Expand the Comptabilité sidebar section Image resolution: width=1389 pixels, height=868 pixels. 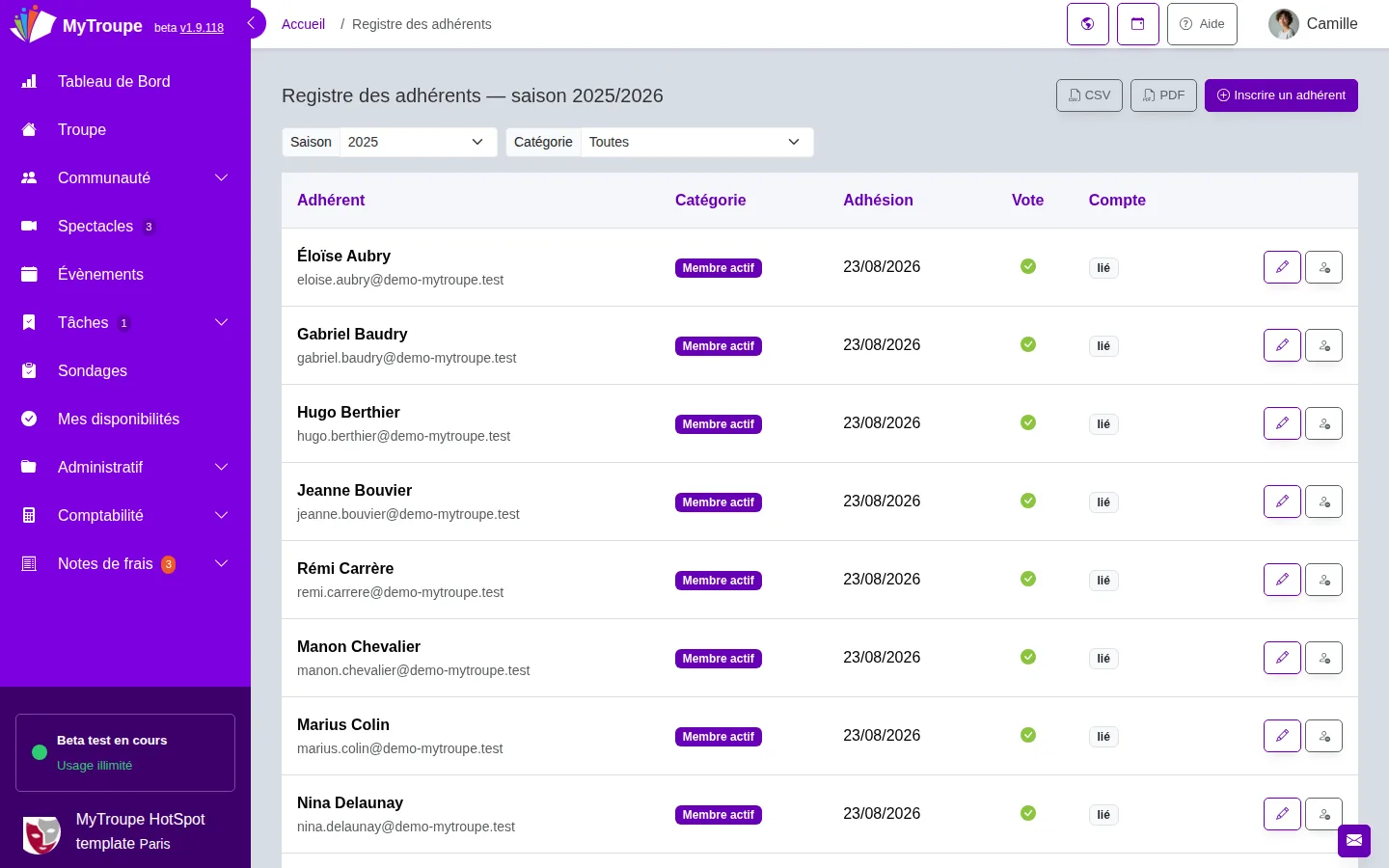(x=125, y=515)
